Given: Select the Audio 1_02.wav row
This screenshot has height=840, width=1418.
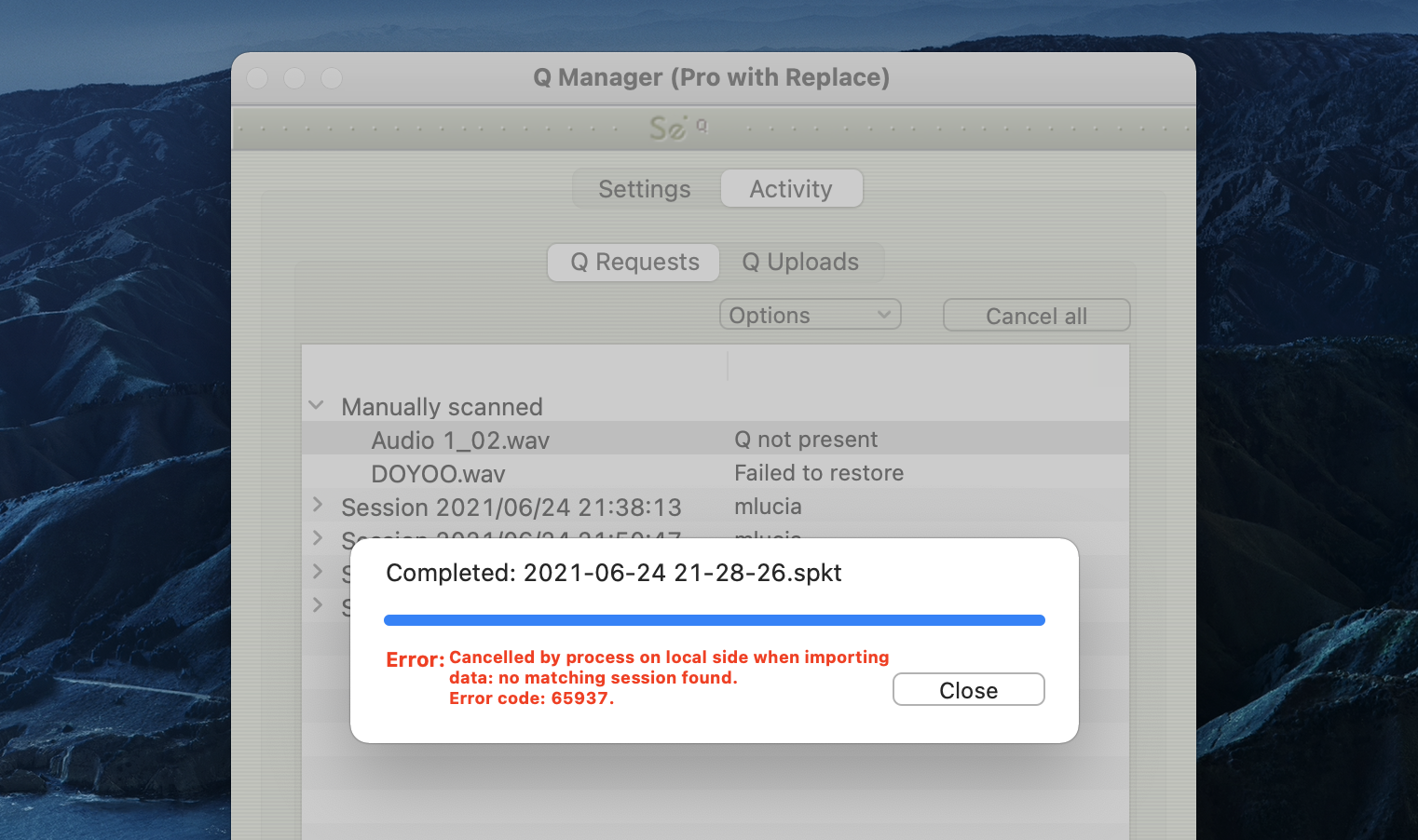Looking at the screenshot, I should 460,440.
